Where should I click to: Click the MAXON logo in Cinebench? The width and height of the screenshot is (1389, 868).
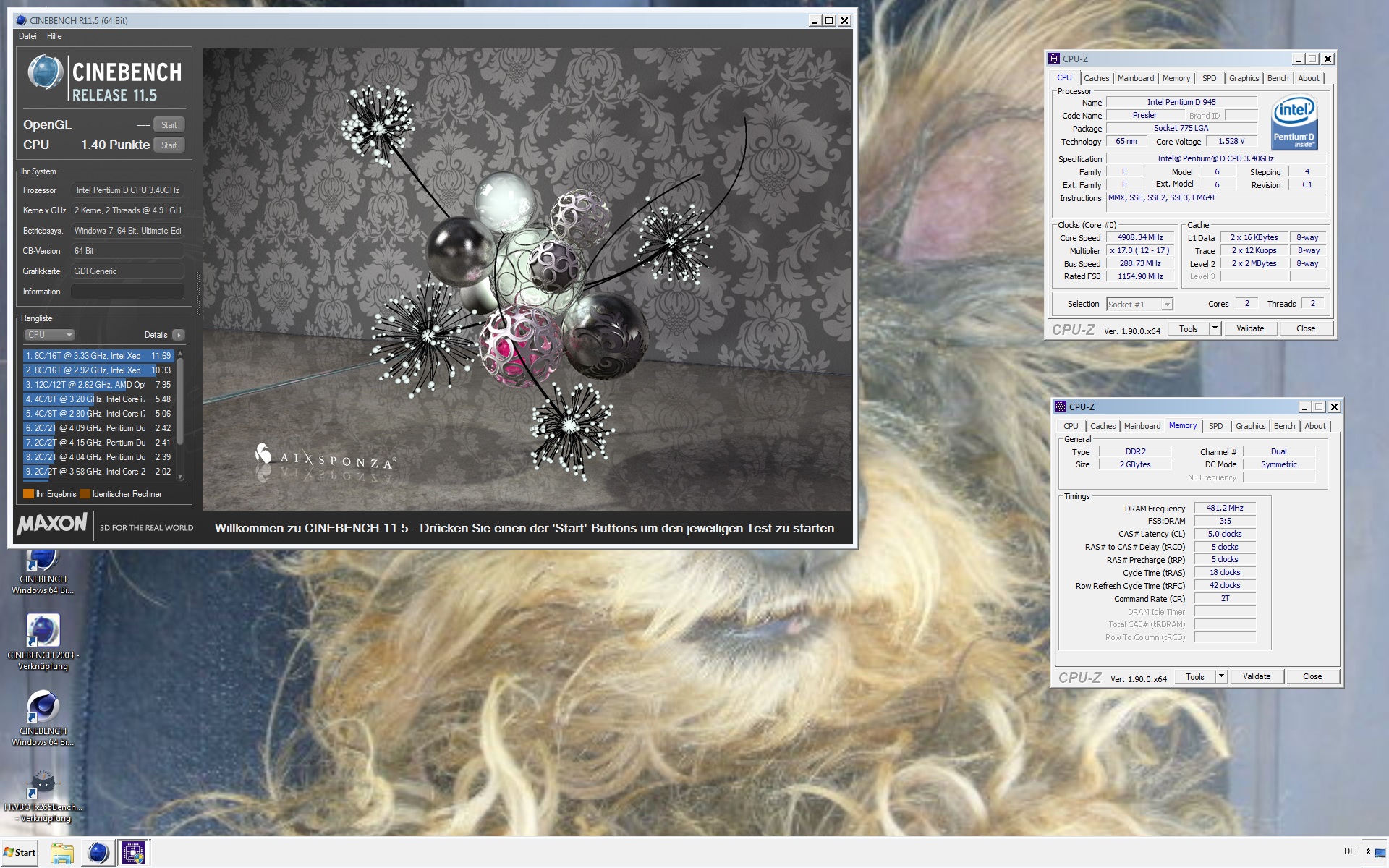[x=52, y=523]
